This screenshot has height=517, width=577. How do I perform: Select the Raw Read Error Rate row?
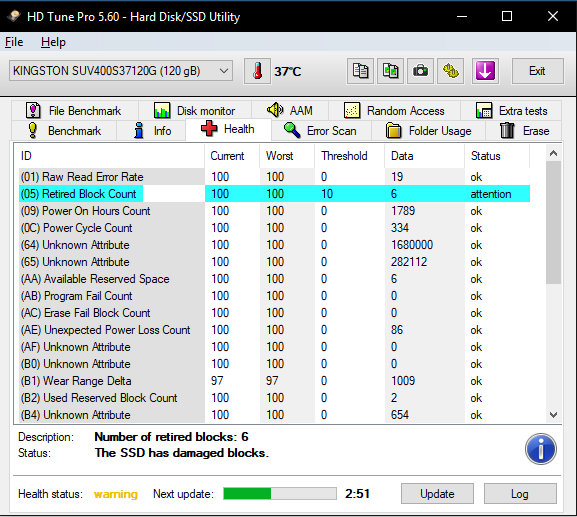point(275,177)
